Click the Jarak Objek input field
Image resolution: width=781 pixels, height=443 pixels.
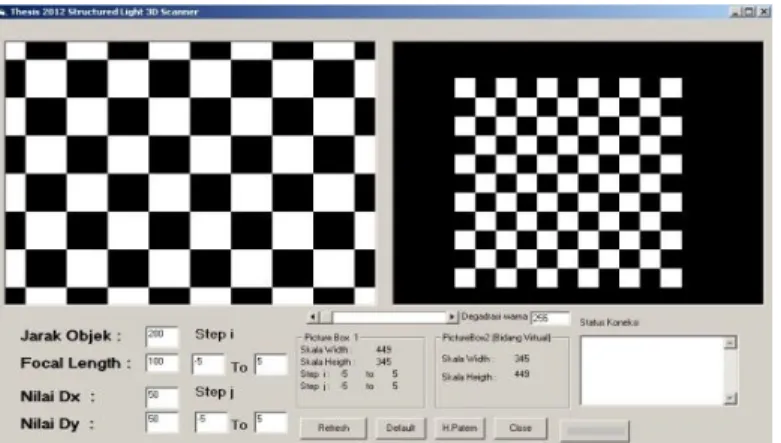(162, 336)
